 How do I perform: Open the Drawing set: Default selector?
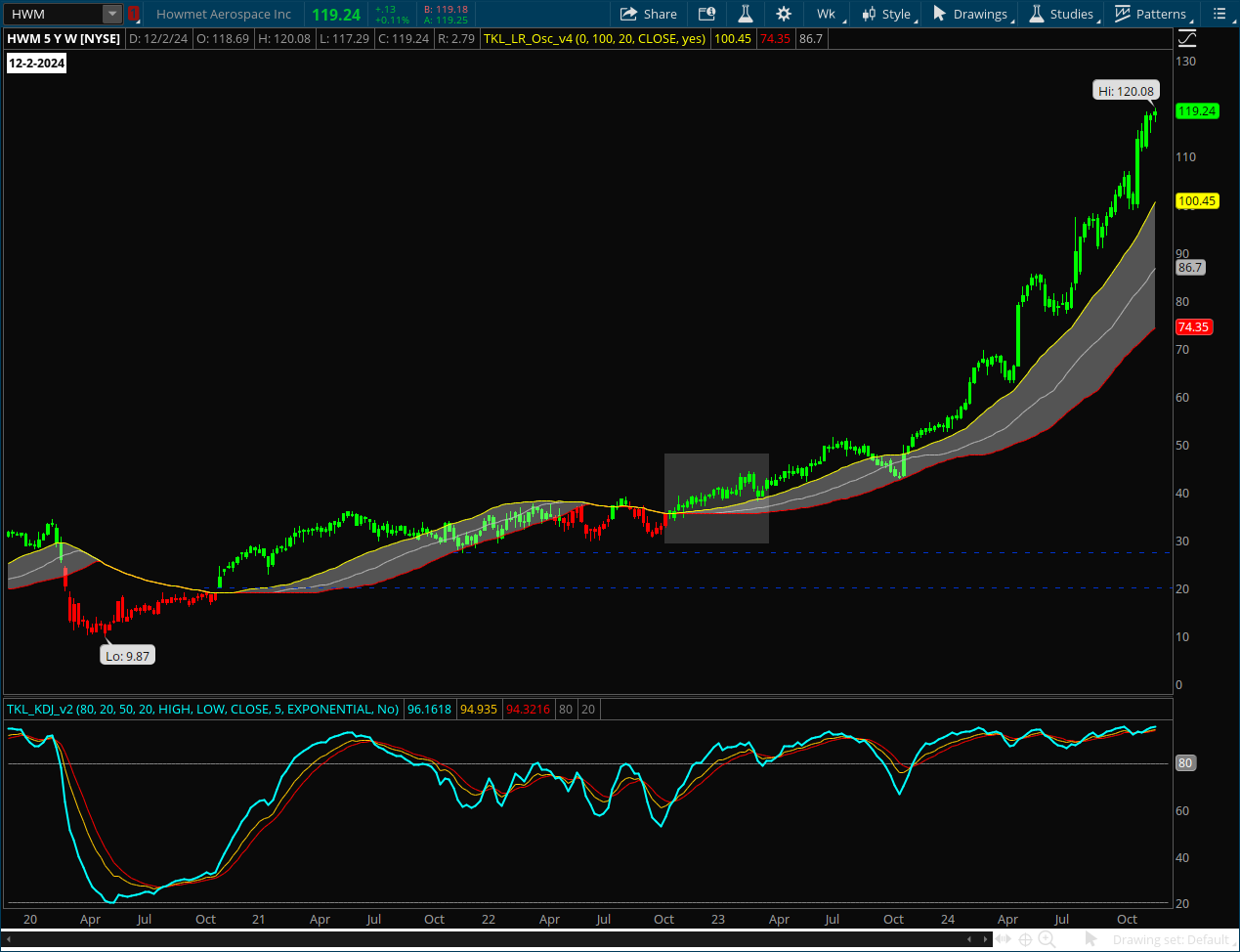[x=1171, y=939]
